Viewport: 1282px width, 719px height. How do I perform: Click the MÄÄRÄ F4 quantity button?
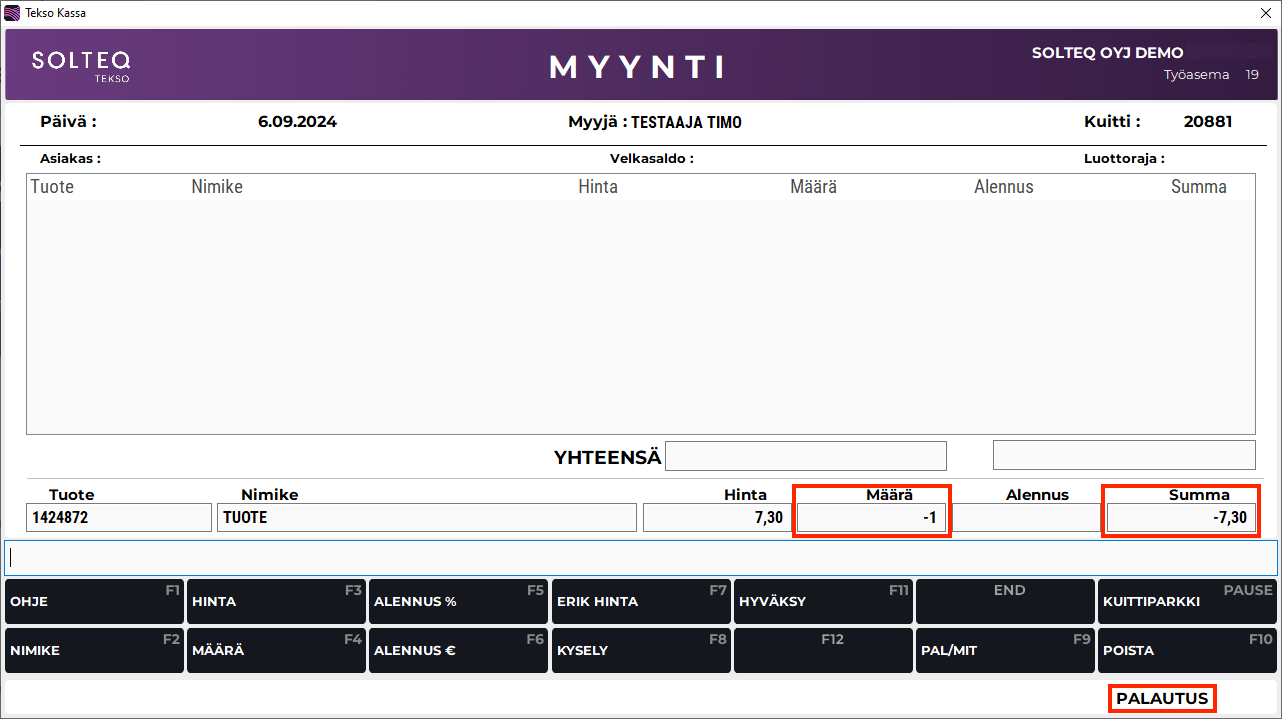click(x=276, y=650)
